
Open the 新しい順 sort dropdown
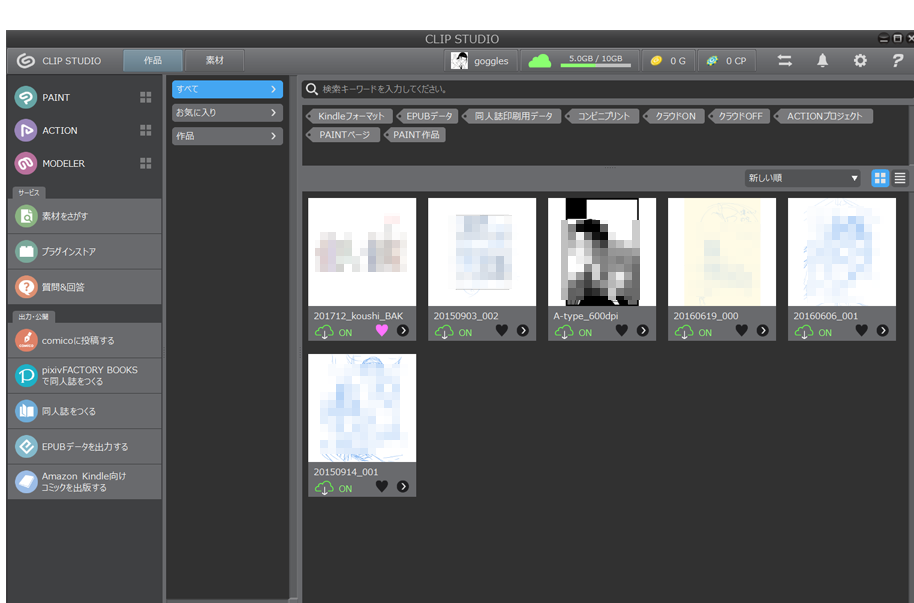(802, 178)
